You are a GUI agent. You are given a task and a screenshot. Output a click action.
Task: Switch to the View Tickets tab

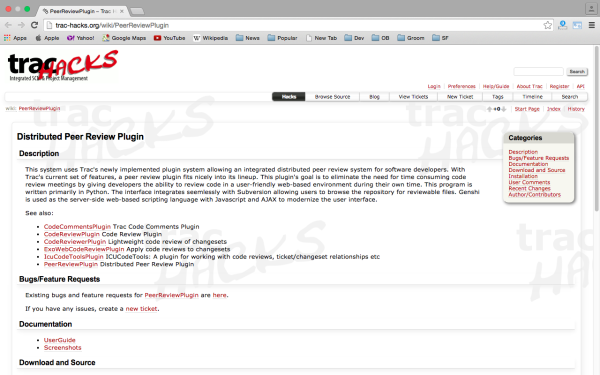413,97
